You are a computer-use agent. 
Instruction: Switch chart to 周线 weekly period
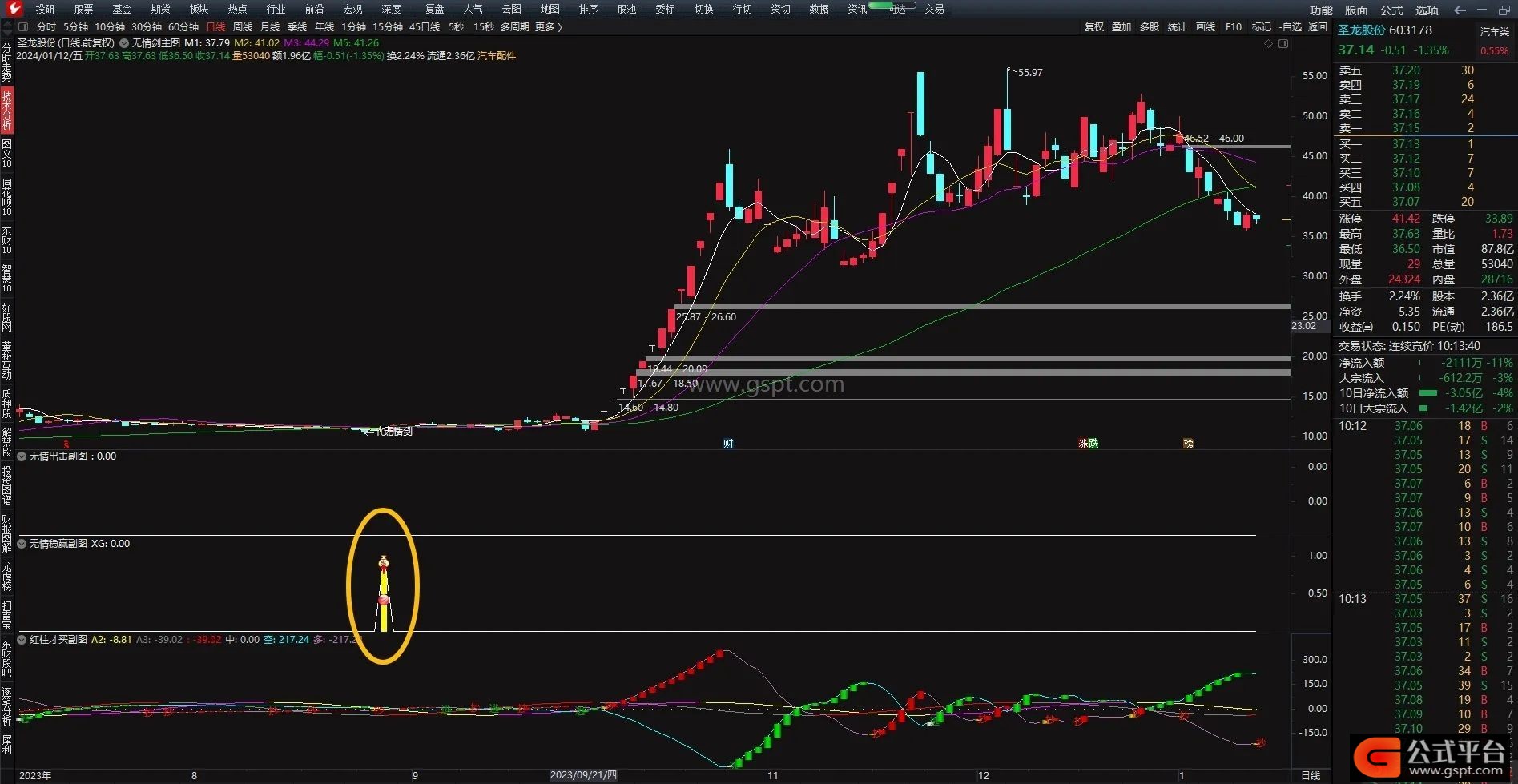[243, 27]
